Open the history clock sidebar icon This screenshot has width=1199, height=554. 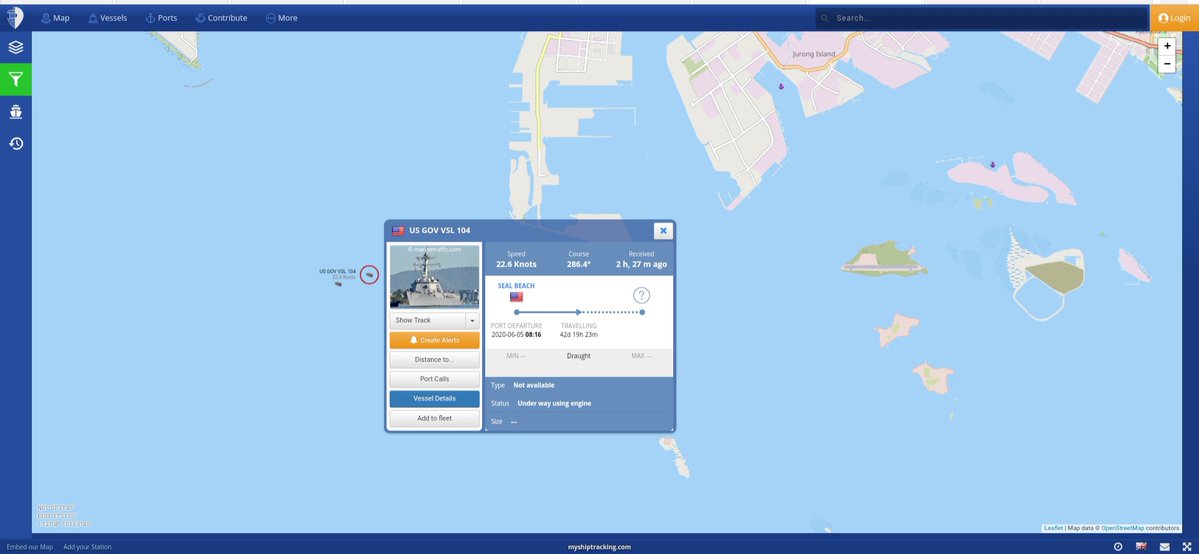[x=16, y=143]
